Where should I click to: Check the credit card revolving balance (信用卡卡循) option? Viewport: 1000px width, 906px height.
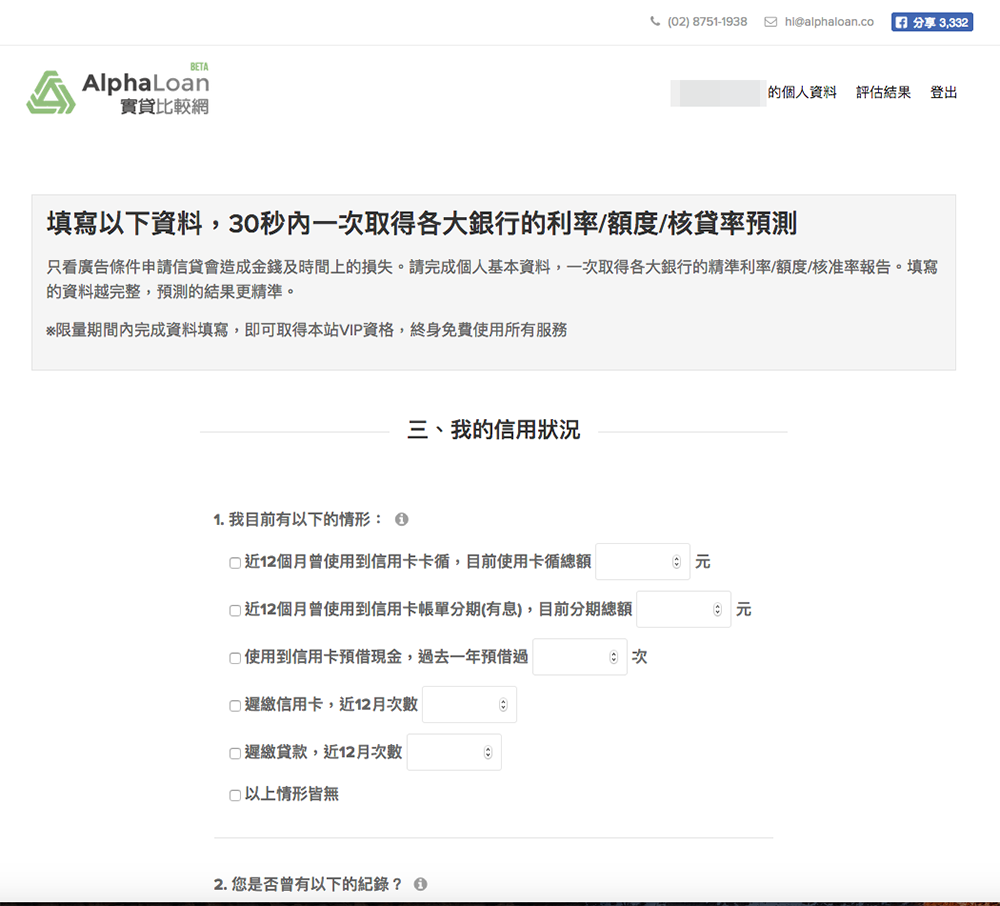click(x=235, y=563)
